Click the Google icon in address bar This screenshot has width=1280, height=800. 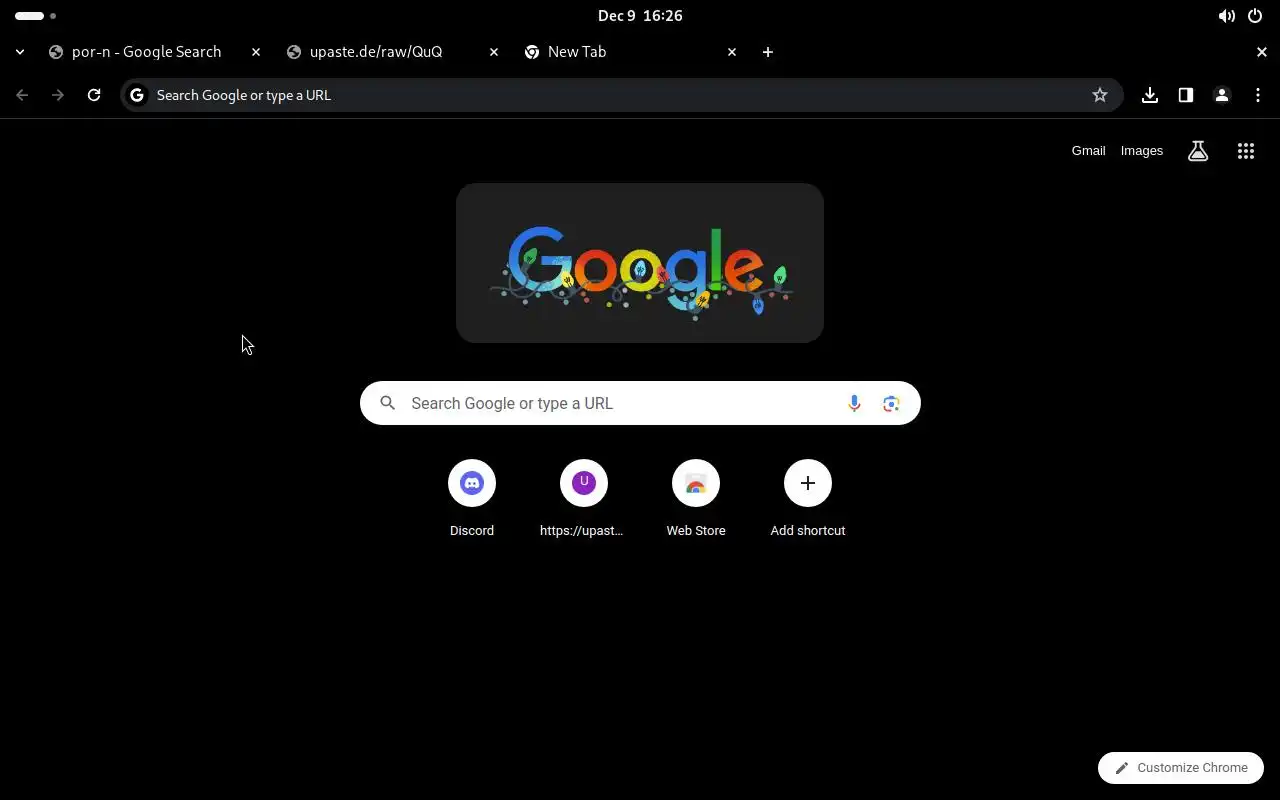(137, 95)
